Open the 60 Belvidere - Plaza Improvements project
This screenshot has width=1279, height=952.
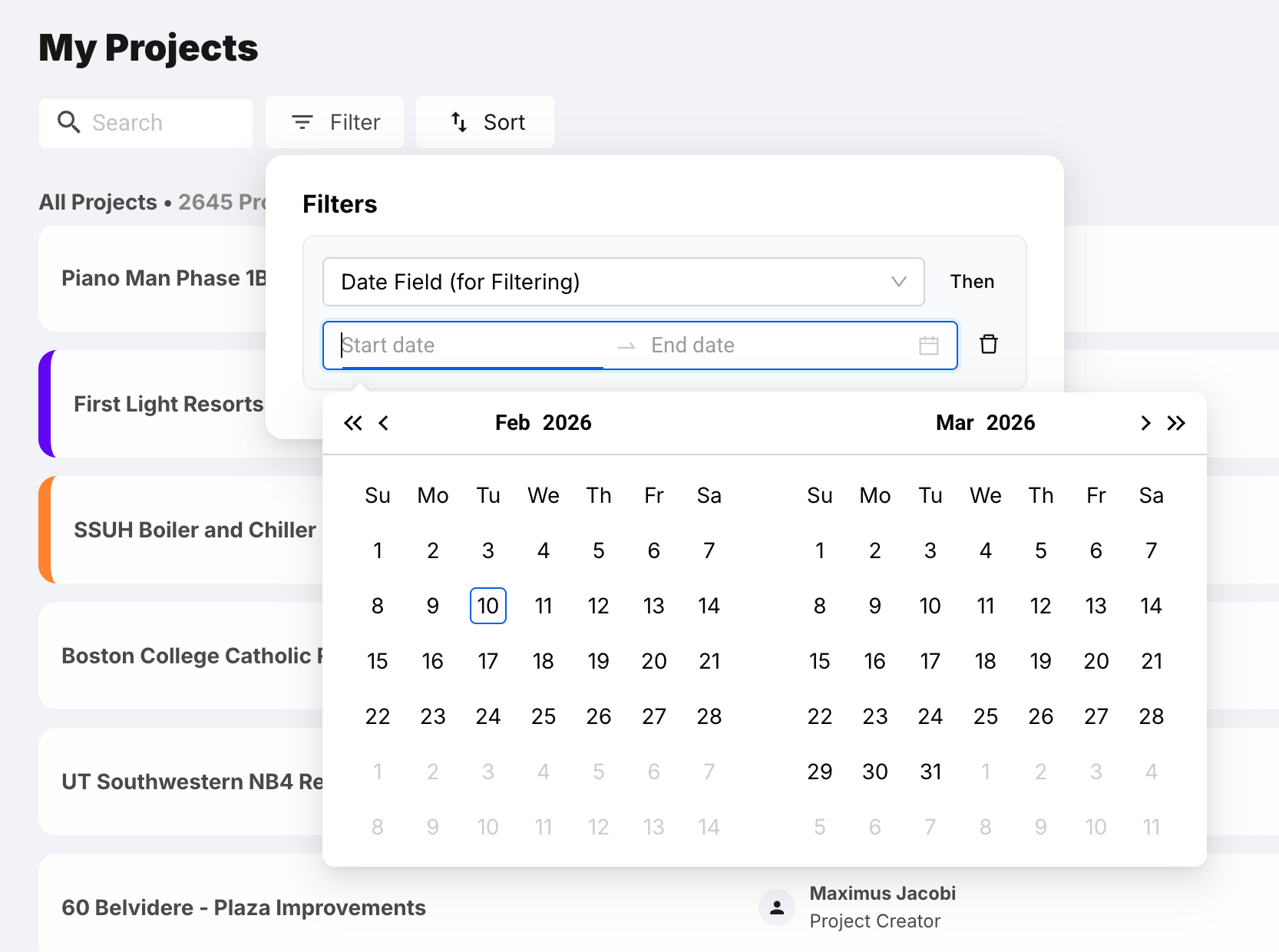coord(243,907)
